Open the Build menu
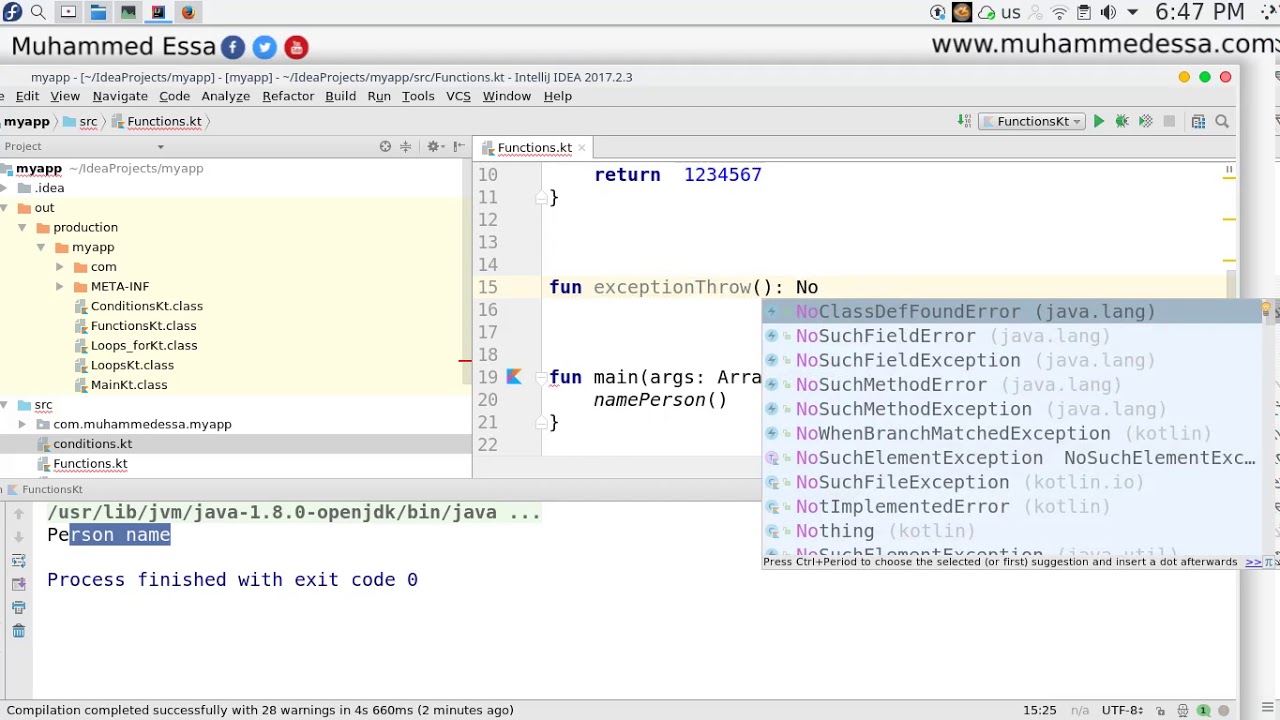Image resolution: width=1280 pixels, height=720 pixels. 340,96
